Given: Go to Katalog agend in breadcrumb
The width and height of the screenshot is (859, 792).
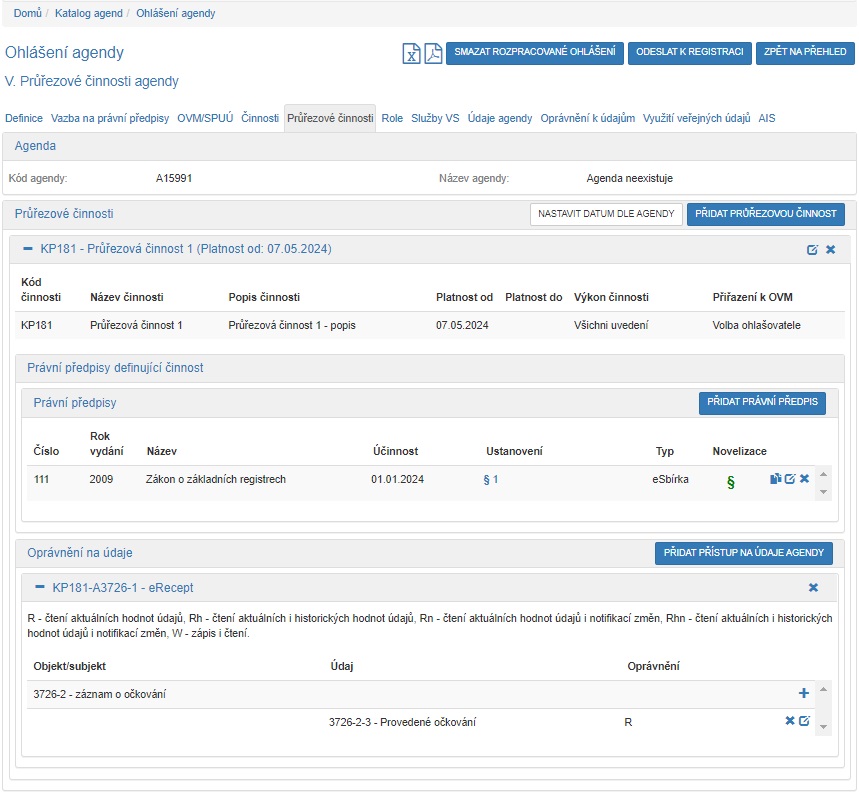Looking at the screenshot, I should pos(89,13).
